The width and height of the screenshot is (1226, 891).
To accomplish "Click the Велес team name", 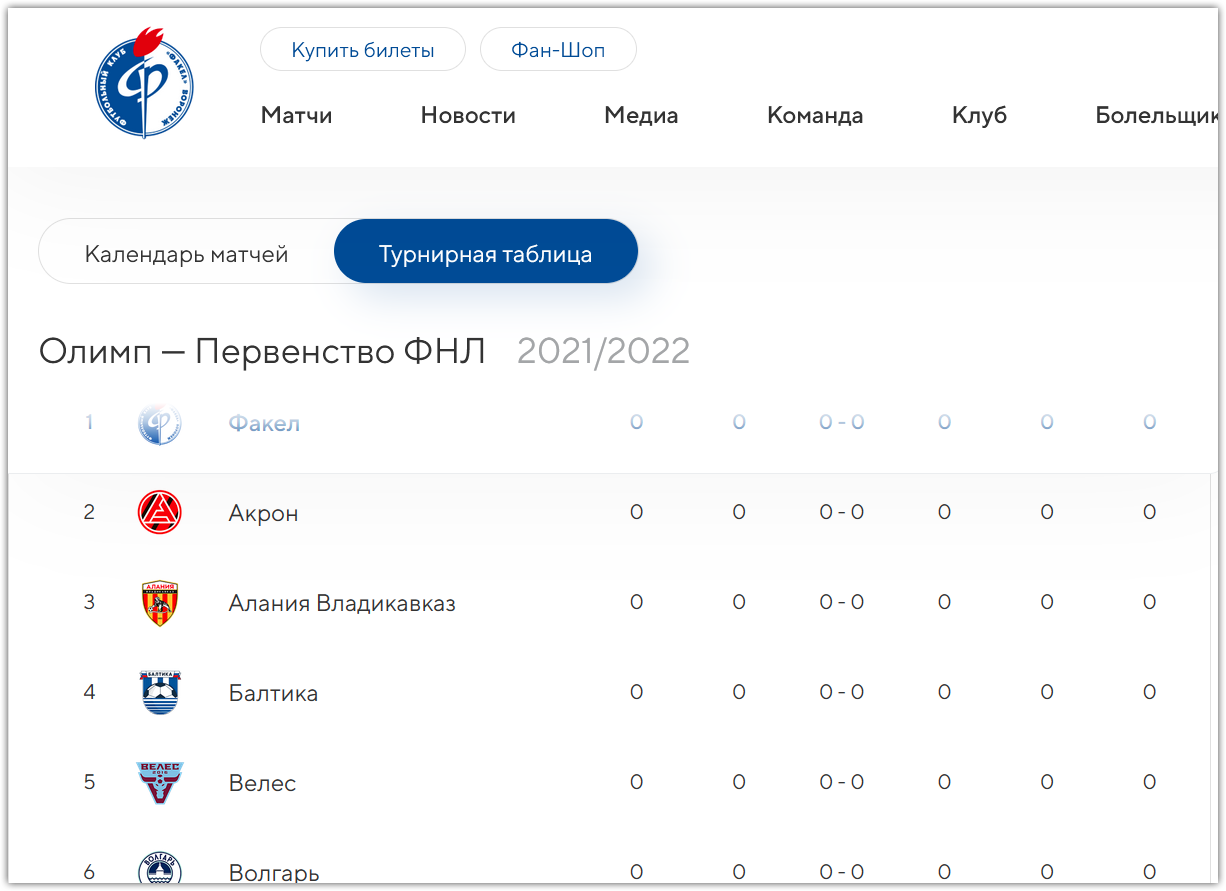I will tap(262, 783).
